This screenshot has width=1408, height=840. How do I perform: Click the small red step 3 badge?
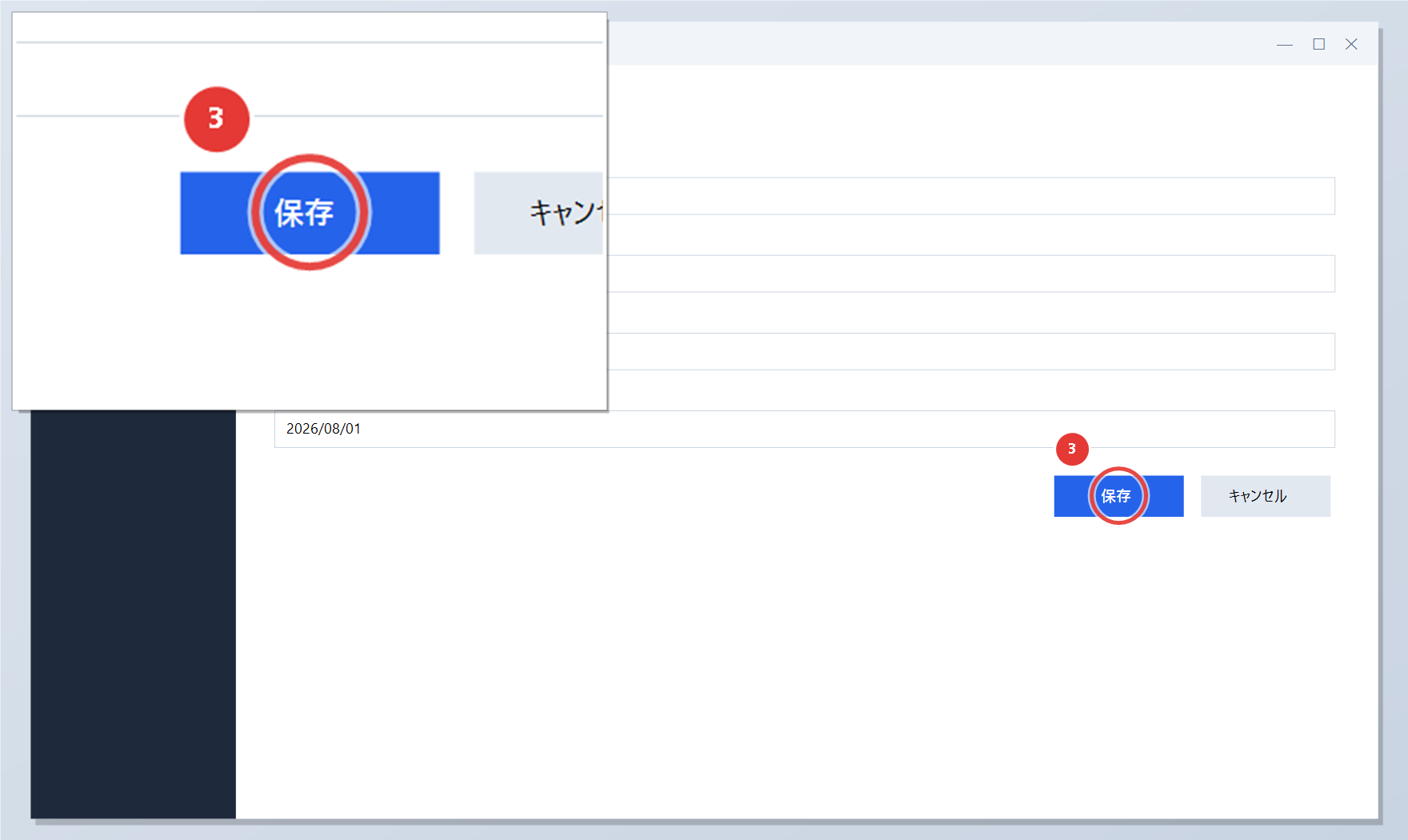click(1072, 449)
